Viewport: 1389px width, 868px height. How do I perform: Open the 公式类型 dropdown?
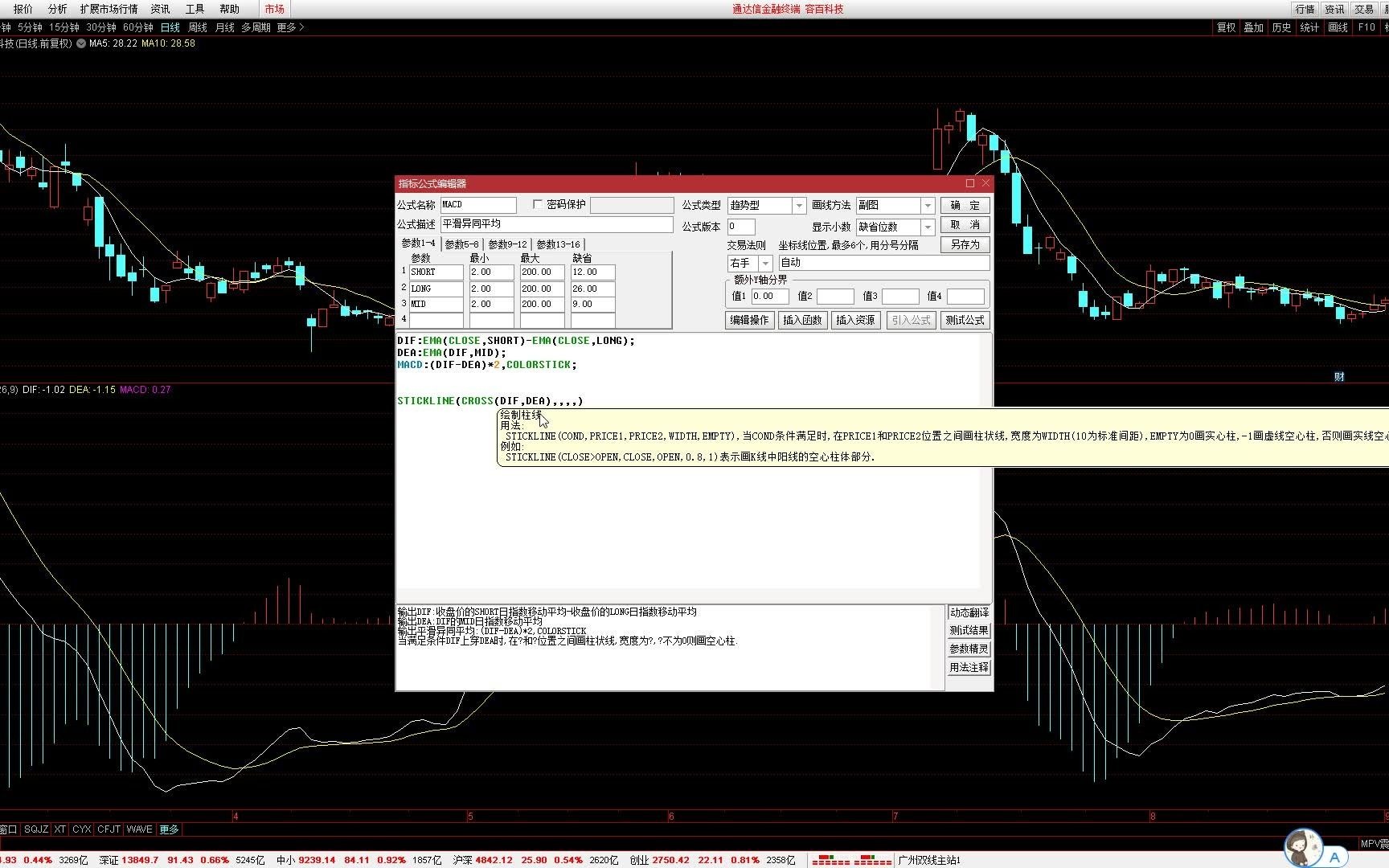(799, 206)
